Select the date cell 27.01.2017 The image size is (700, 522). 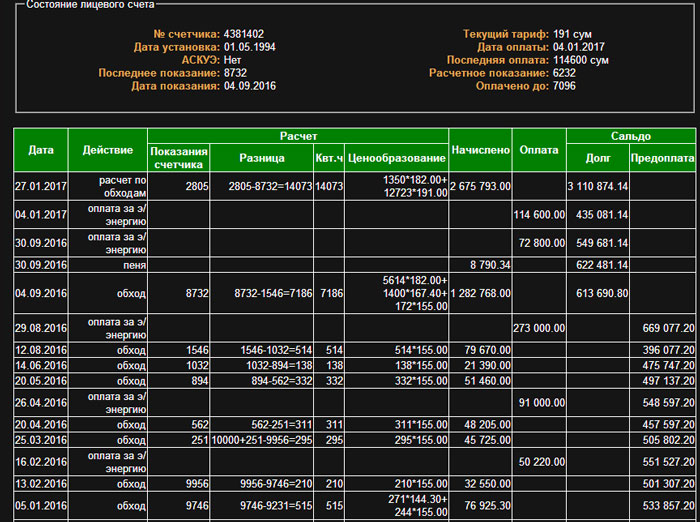click(40, 186)
